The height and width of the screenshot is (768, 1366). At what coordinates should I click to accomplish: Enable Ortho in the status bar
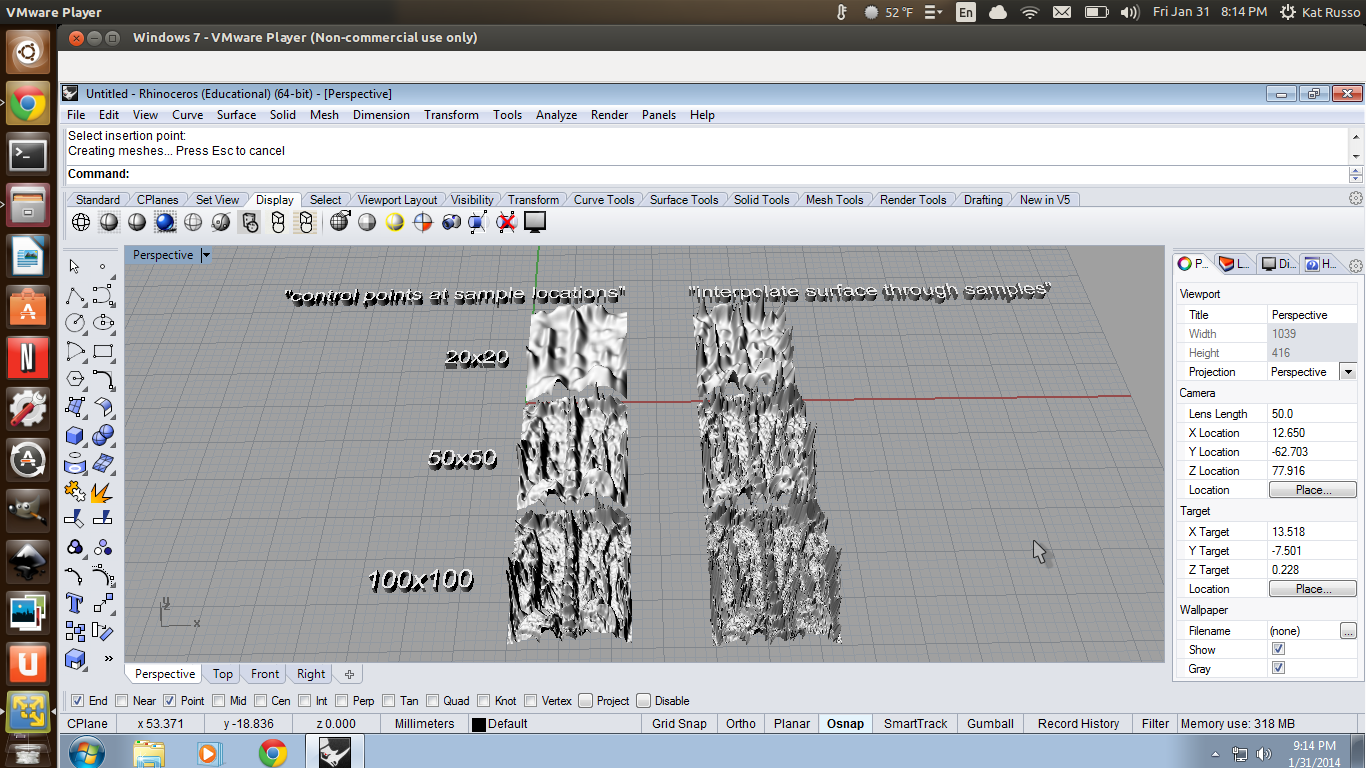click(x=740, y=723)
